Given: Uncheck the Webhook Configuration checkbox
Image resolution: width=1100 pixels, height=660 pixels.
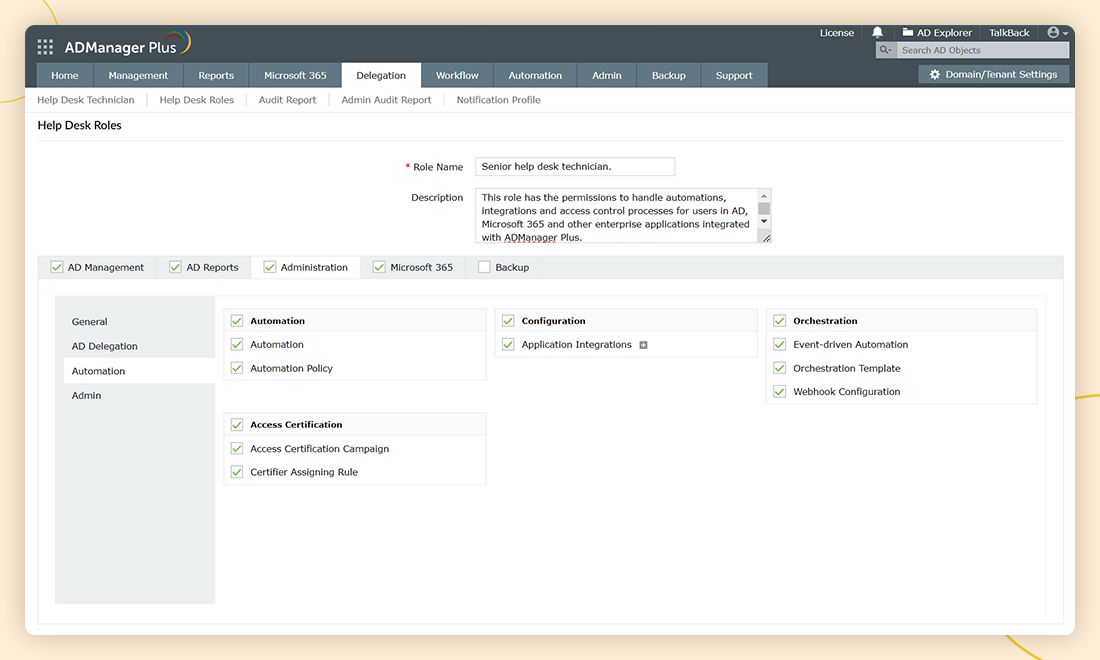Looking at the screenshot, I should (780, 392).
